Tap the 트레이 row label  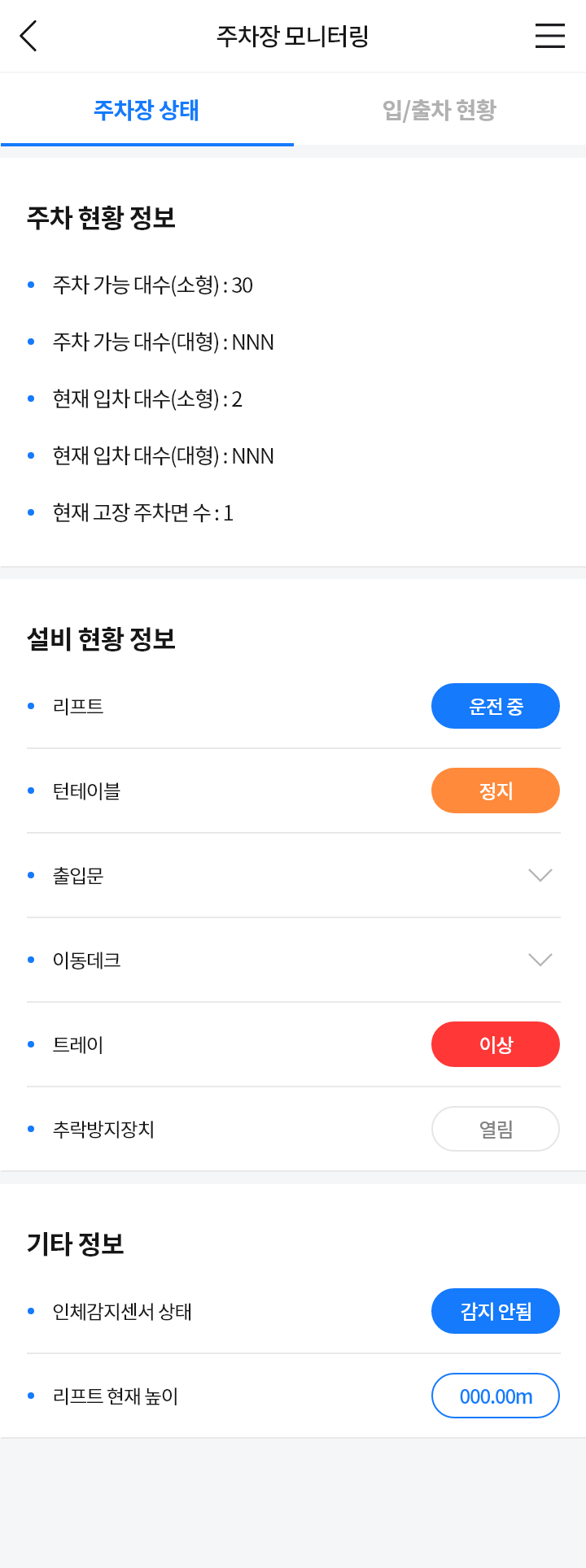point(78,1044)
